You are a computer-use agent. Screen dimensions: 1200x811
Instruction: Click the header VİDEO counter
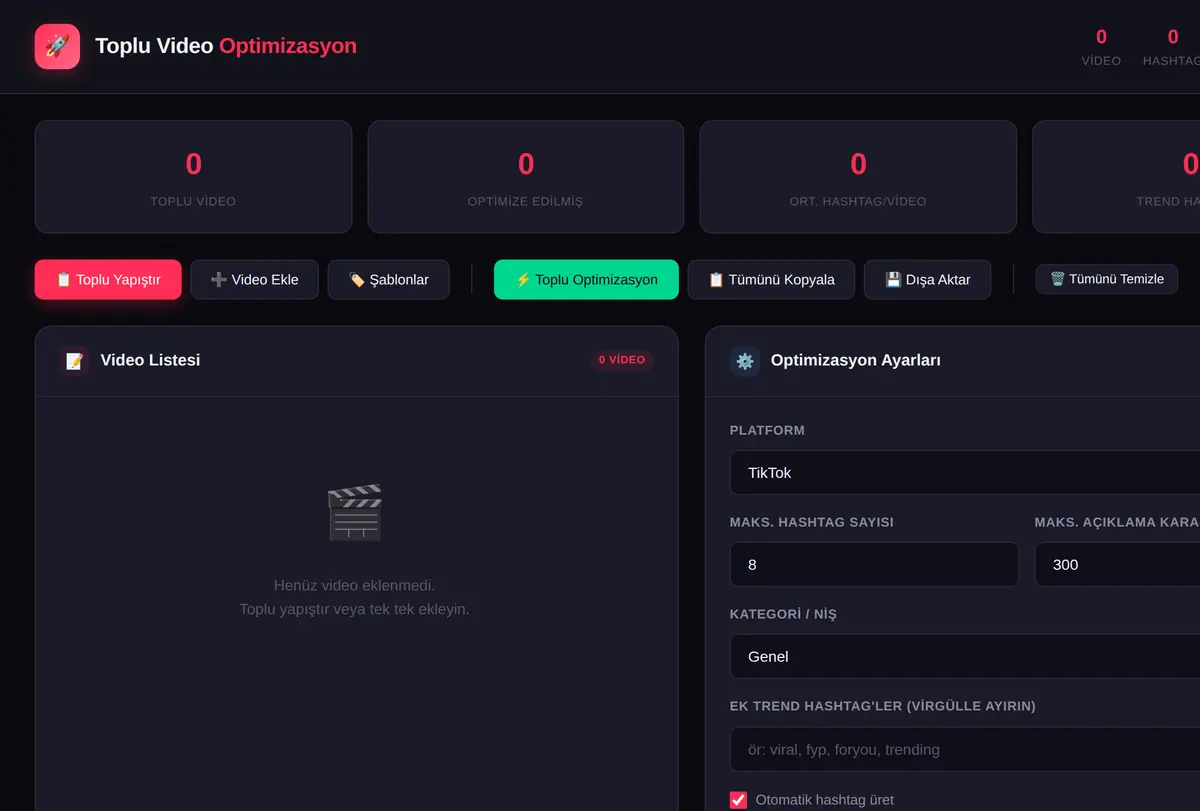pyautogui.click(x=1101, y=47)
